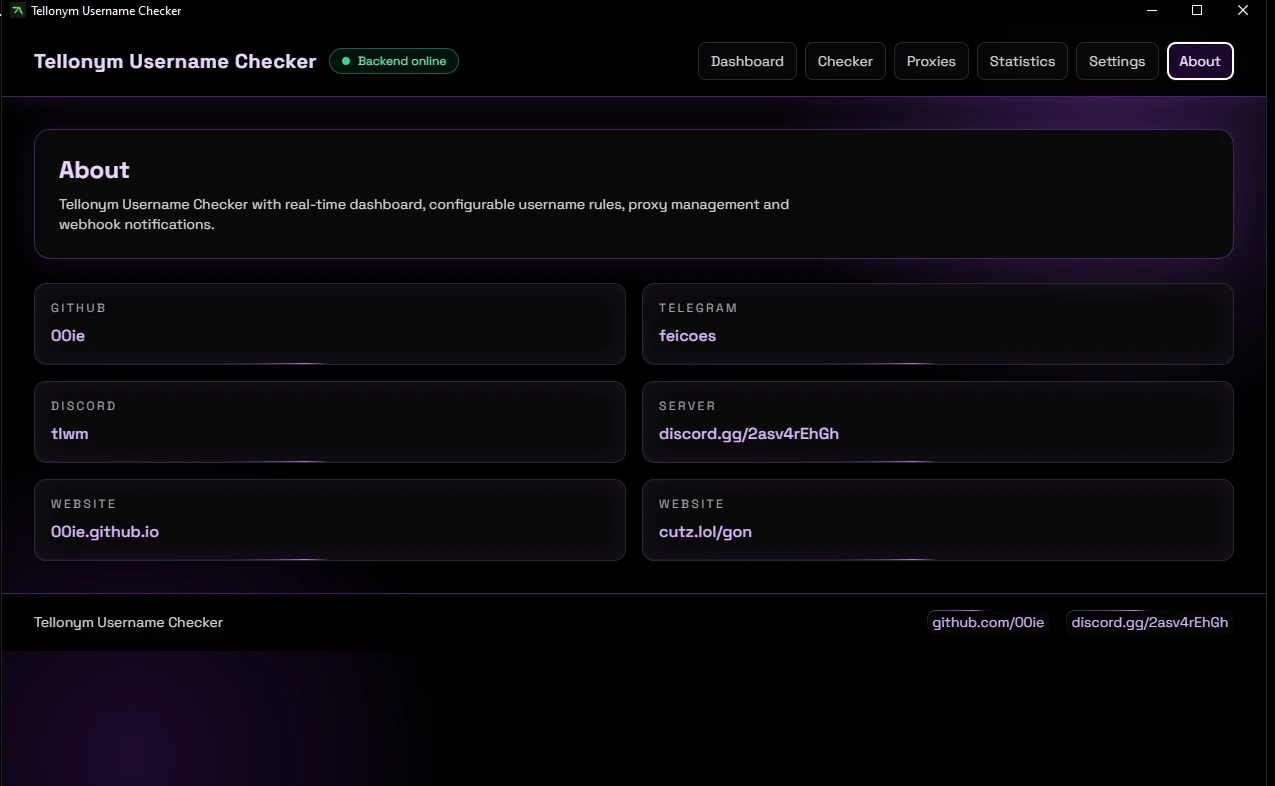Minimize the application window
1275x786 pixels.
click(1151, 11)
